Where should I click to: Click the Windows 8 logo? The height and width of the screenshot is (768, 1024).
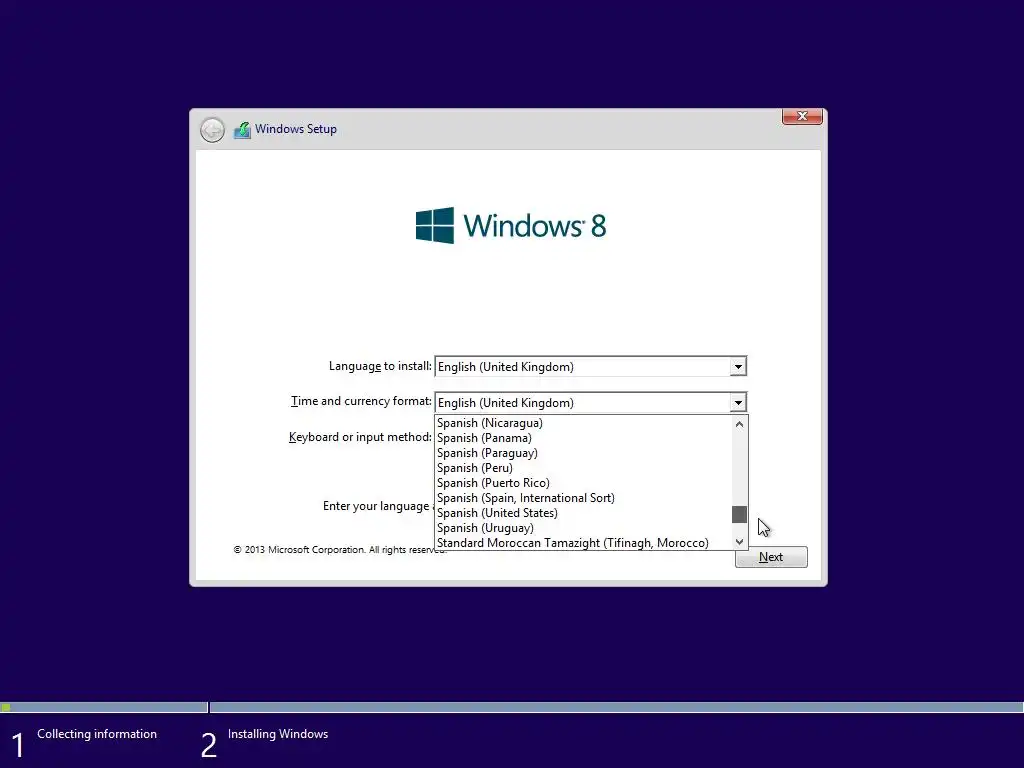[511, 226]
